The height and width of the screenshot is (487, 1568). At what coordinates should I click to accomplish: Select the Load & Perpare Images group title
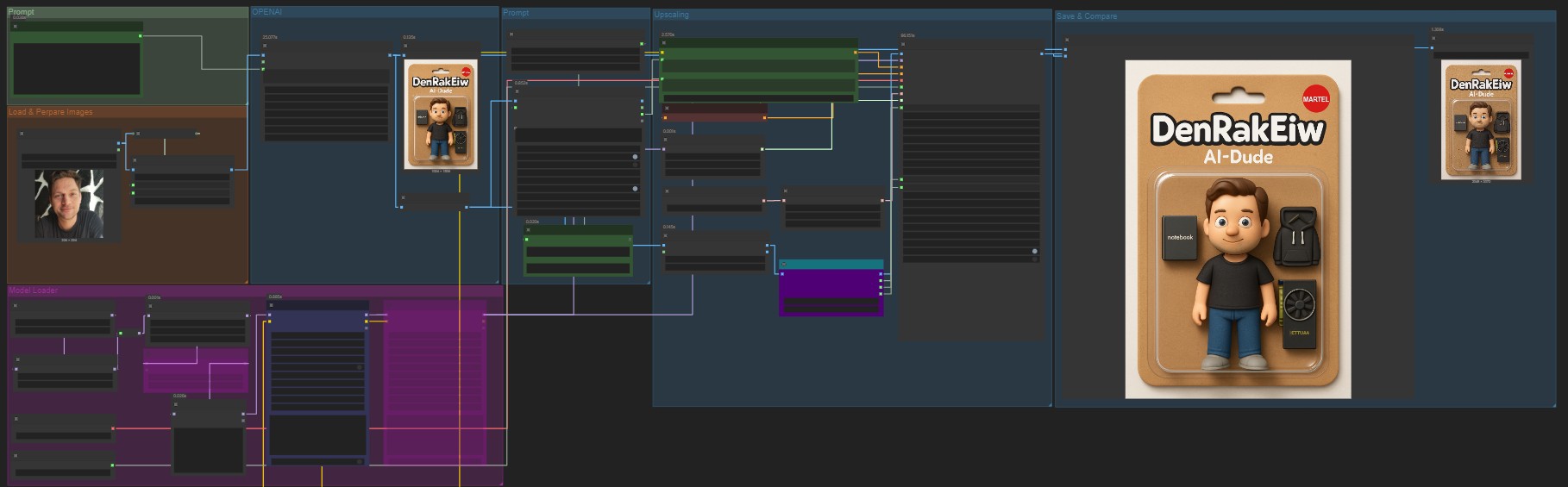[51, 112]
